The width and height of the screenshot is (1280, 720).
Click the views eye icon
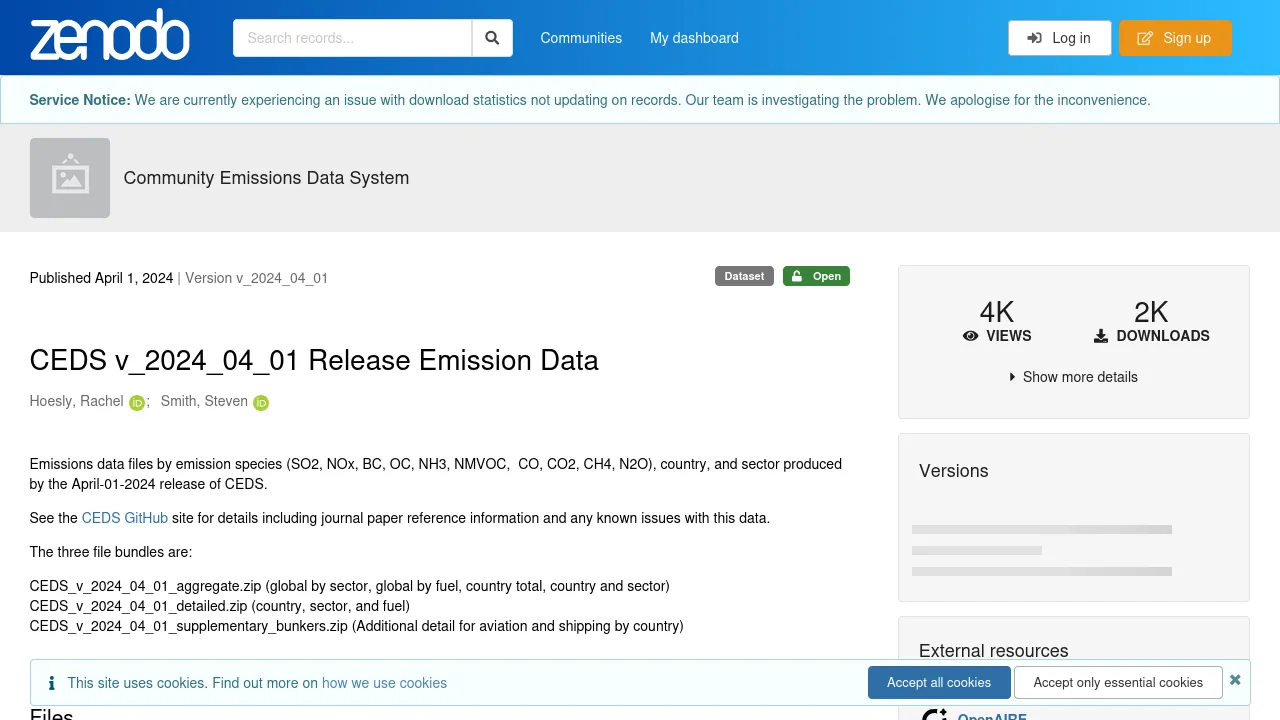coord(970,336)
